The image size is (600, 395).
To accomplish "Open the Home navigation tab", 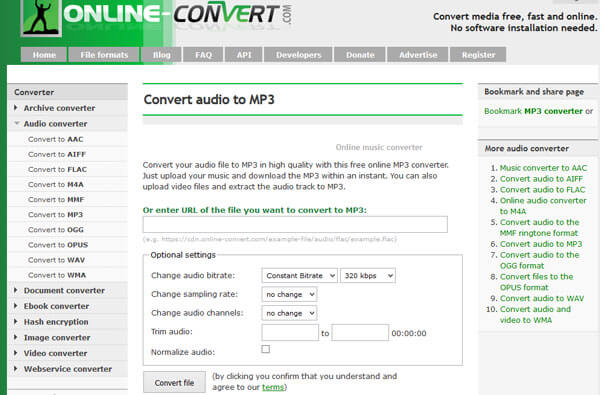I will click(x=44, y=55).
